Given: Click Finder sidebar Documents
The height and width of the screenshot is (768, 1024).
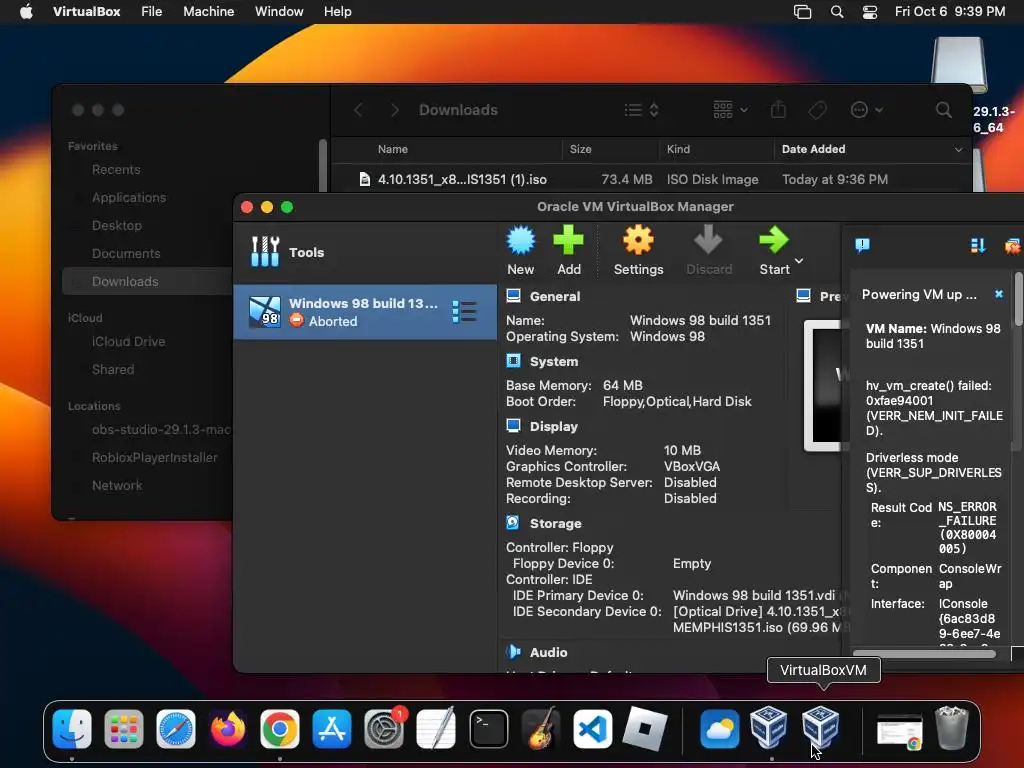Looking at the screenshot, I should tap(126, 253).
